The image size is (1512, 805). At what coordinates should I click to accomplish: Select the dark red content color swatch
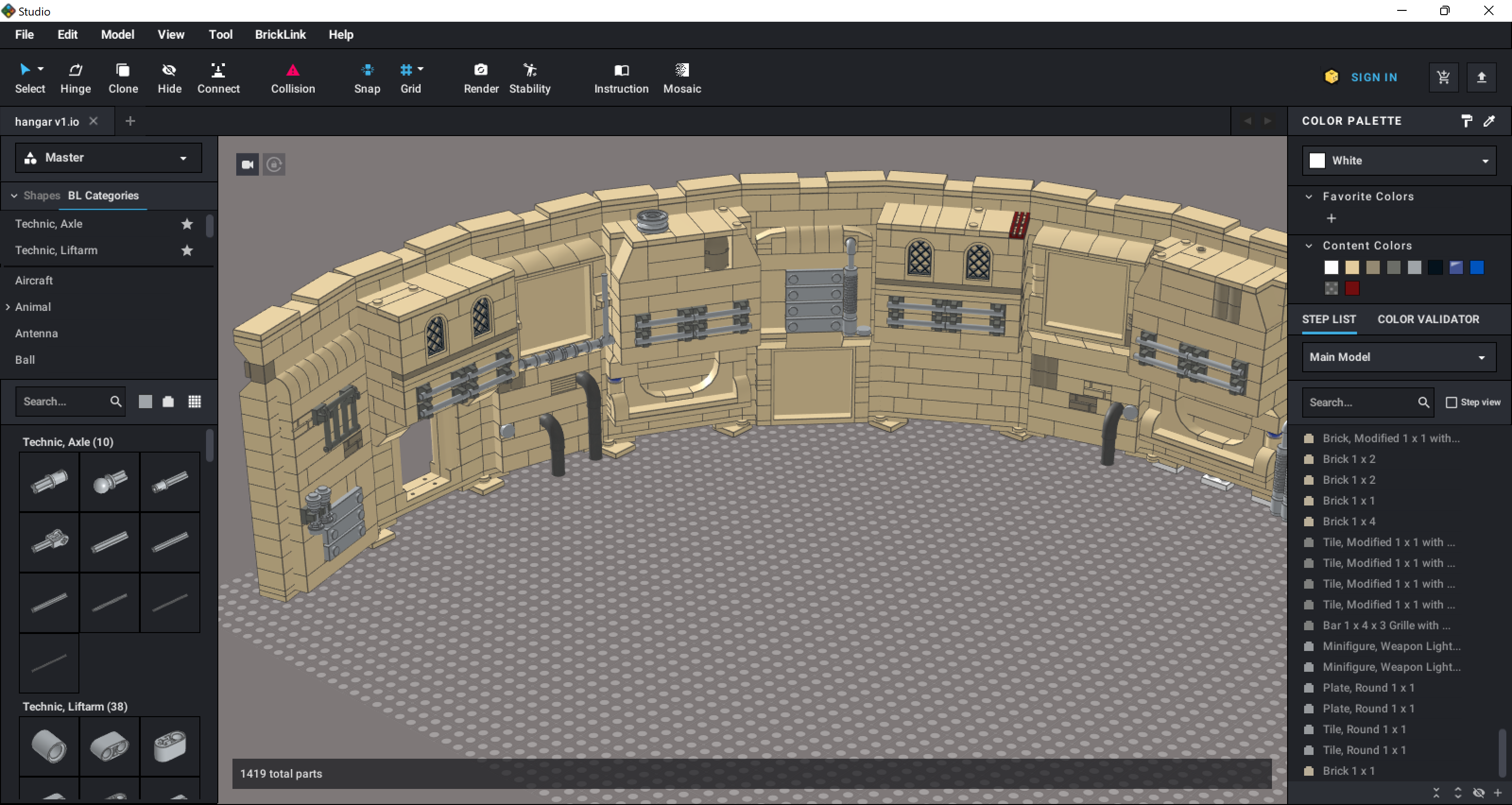[x=1352, y=288]
